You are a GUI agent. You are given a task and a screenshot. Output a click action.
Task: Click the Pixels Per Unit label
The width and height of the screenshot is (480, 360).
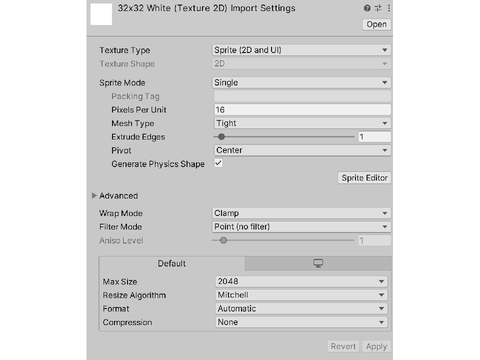pos(139,110)
